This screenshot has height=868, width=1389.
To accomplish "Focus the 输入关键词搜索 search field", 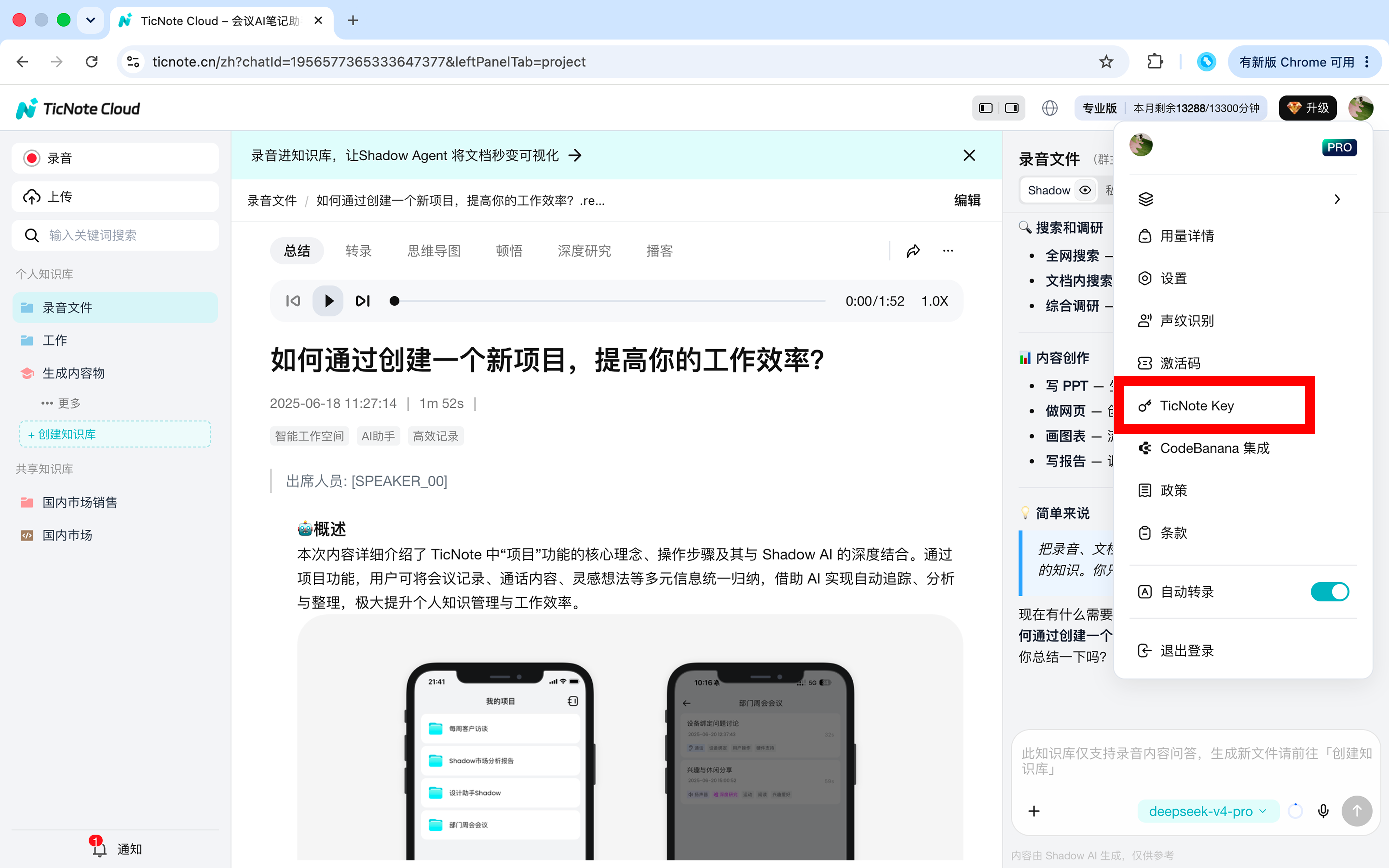I will (x=115, y=235).
